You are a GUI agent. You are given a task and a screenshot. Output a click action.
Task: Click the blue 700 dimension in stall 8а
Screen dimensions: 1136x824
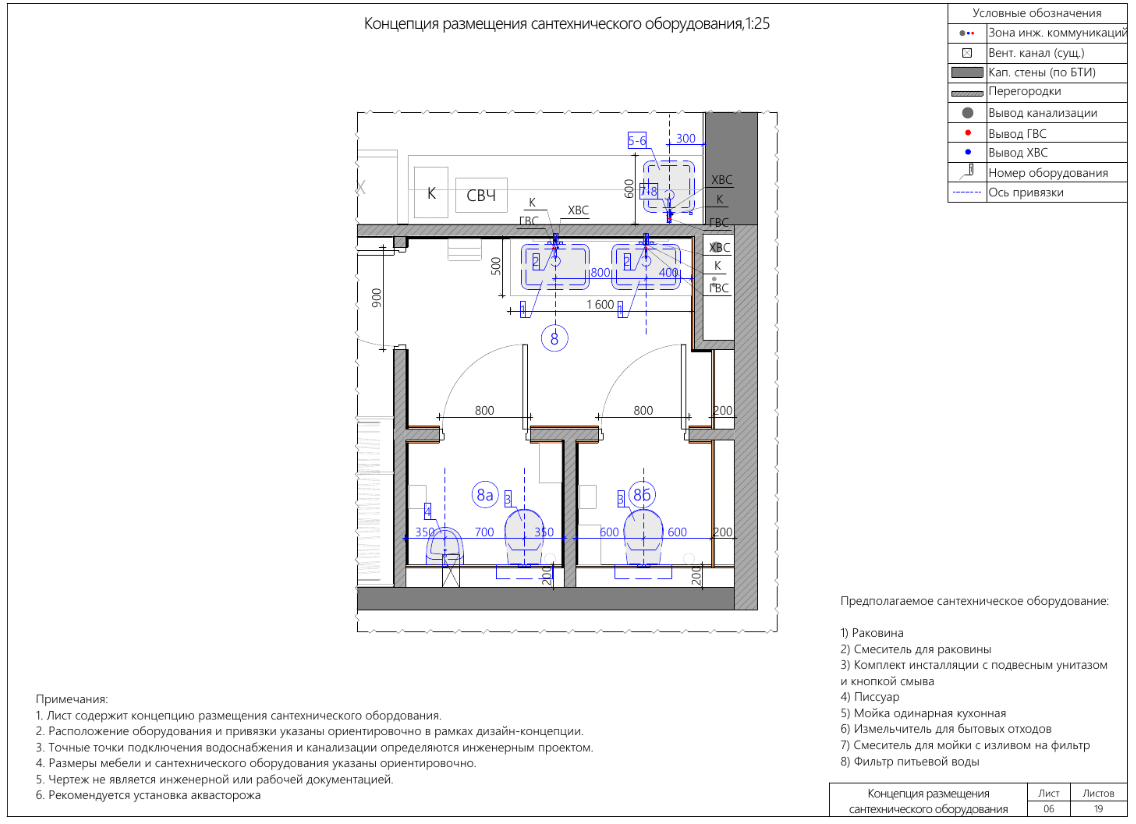(x=484, y=532)
